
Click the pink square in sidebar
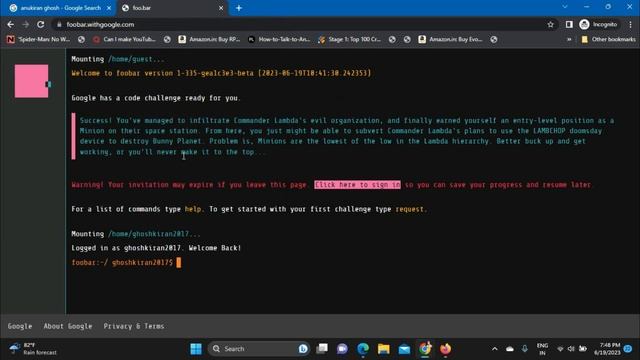tap(31, 81)
